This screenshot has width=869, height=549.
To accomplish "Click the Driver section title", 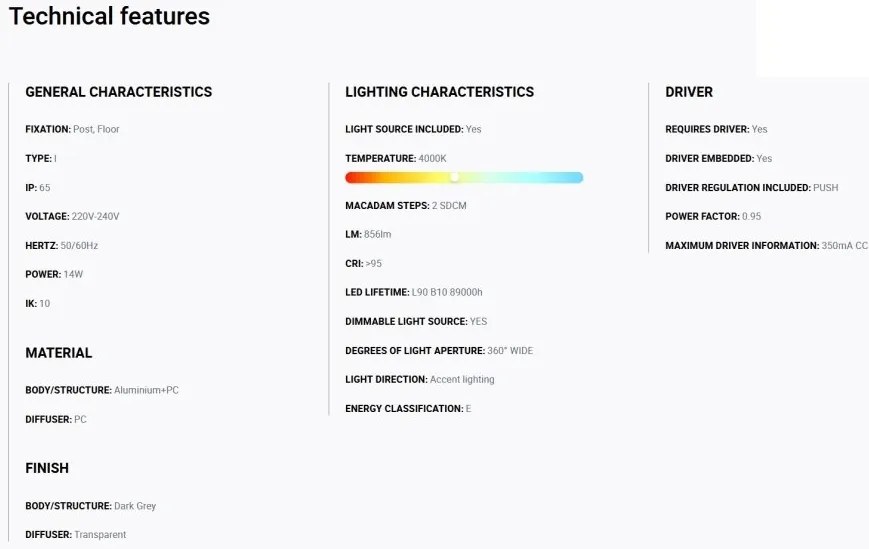I will pyautogui.click(x=689, y=92).
